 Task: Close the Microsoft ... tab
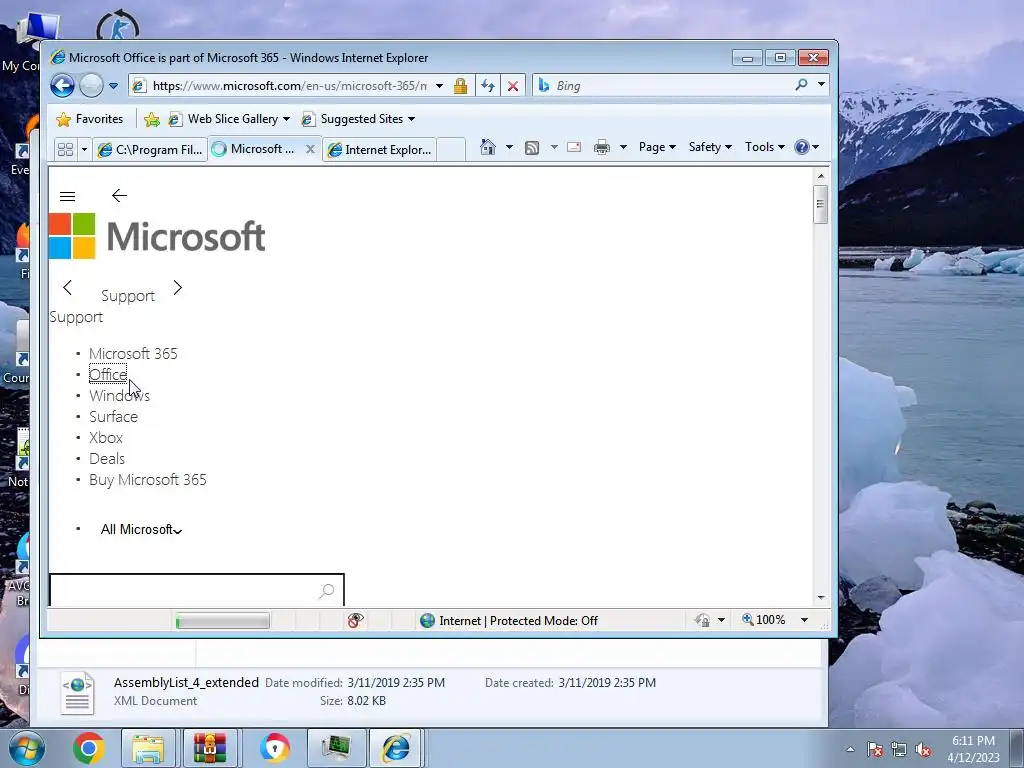(310, 149)
